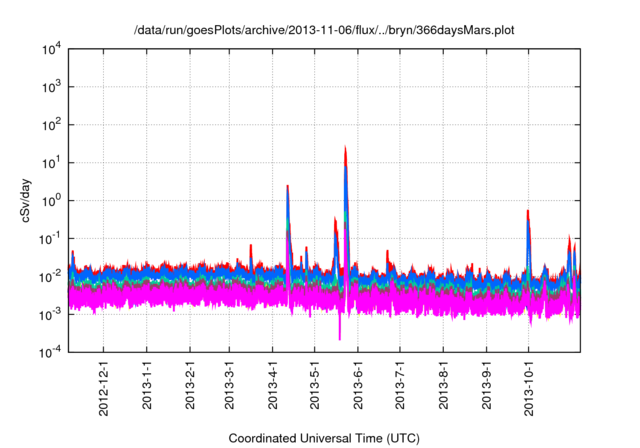
Task: Click the 2013-3-1 x-axis tick label
Action: pyautogui.click(x=229, y=385)
